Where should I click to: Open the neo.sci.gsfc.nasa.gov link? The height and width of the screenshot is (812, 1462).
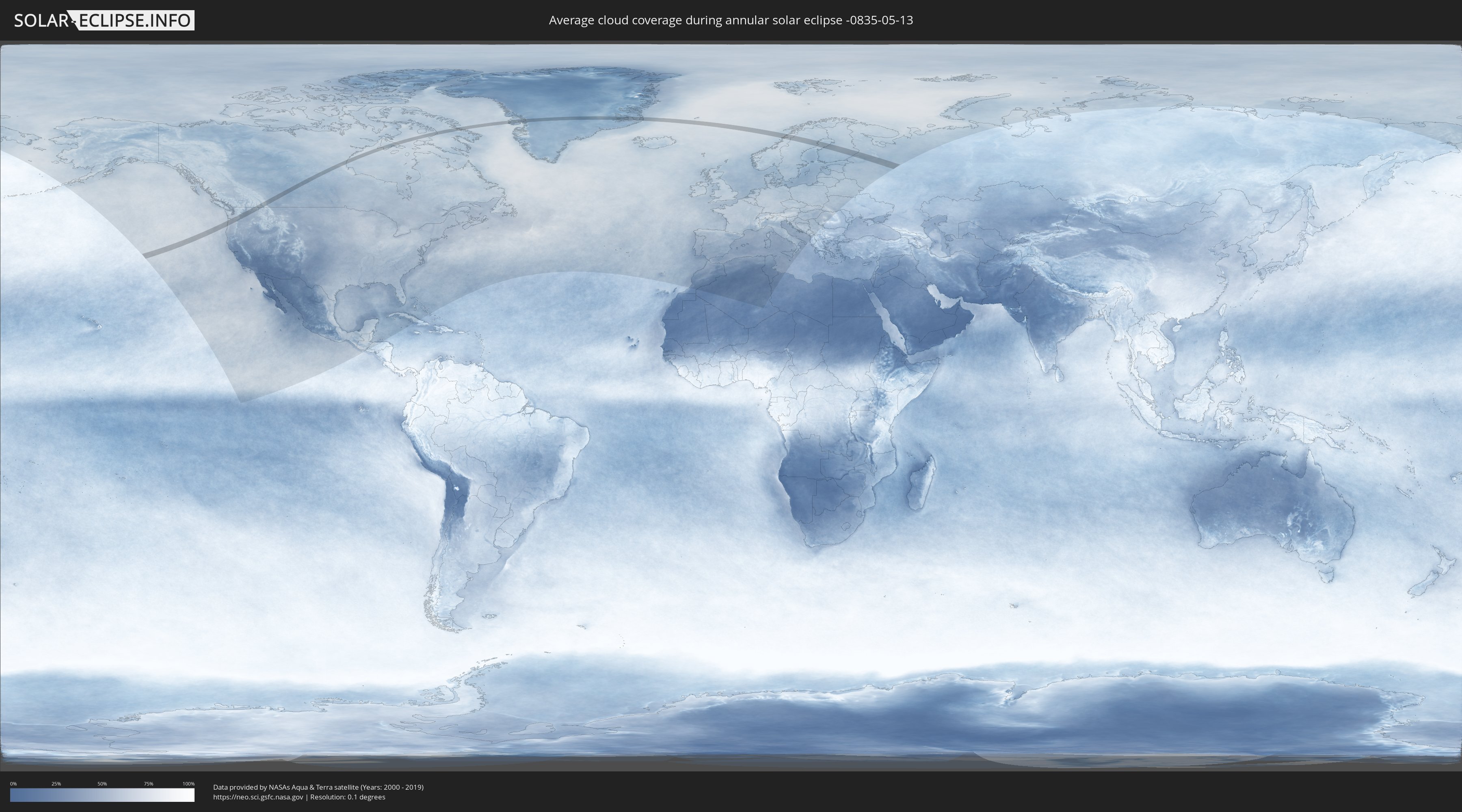tap(258, 797)
